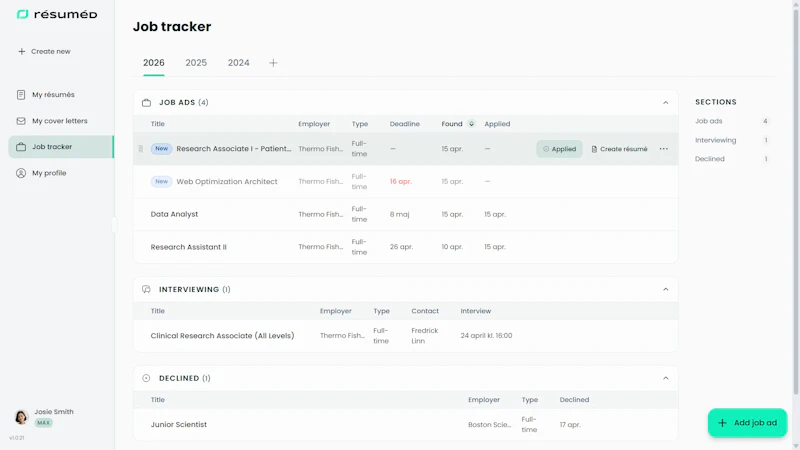The width and height of the screenshot is (800, 450).
Task: Mark Research Associate I as Applied
Action: coord(559,149)
